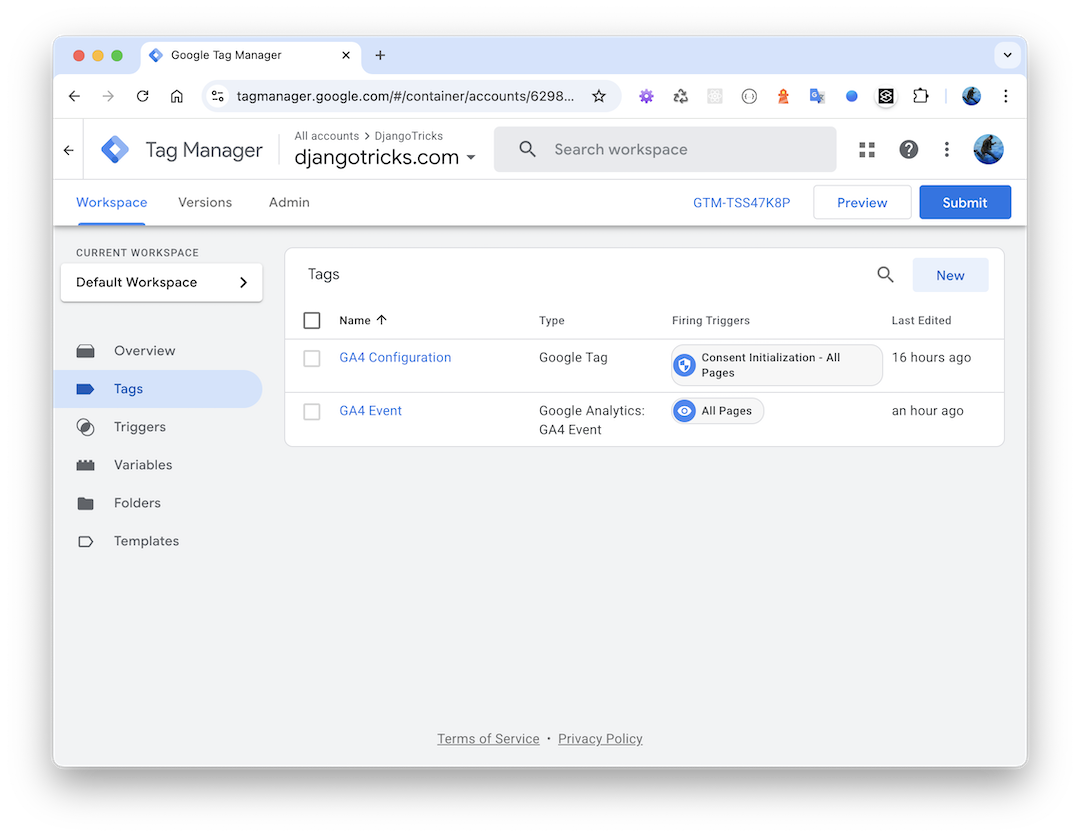Image resolution: width=1080 pixels, height=837 pixels.
Task: Open Triggers in the sidebar
Action: coord(158,427)
